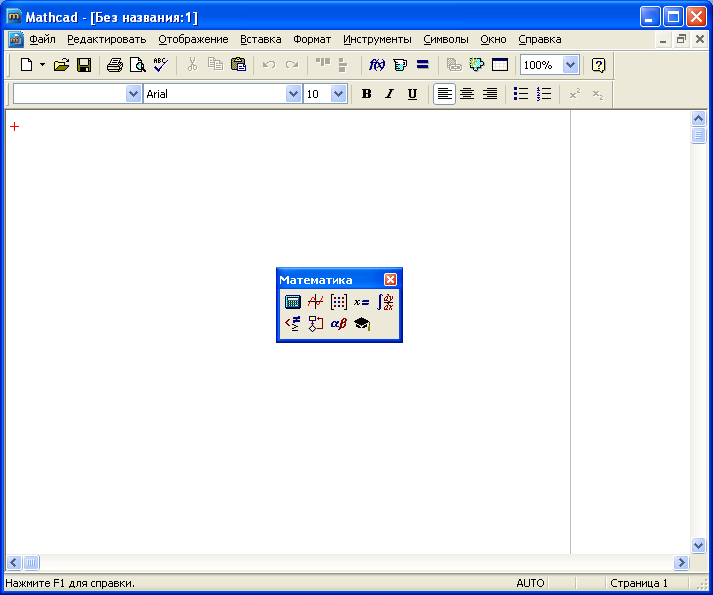Click the Open file folder icon
This screenshot has width=713, height=595.
(x=61, y=65)
